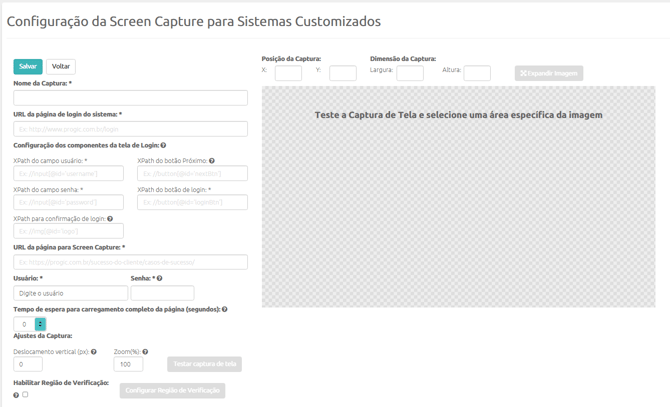Screen dimensions: 670x407
Task: Click the Senha password field
Action: click(x=162, y=293)
